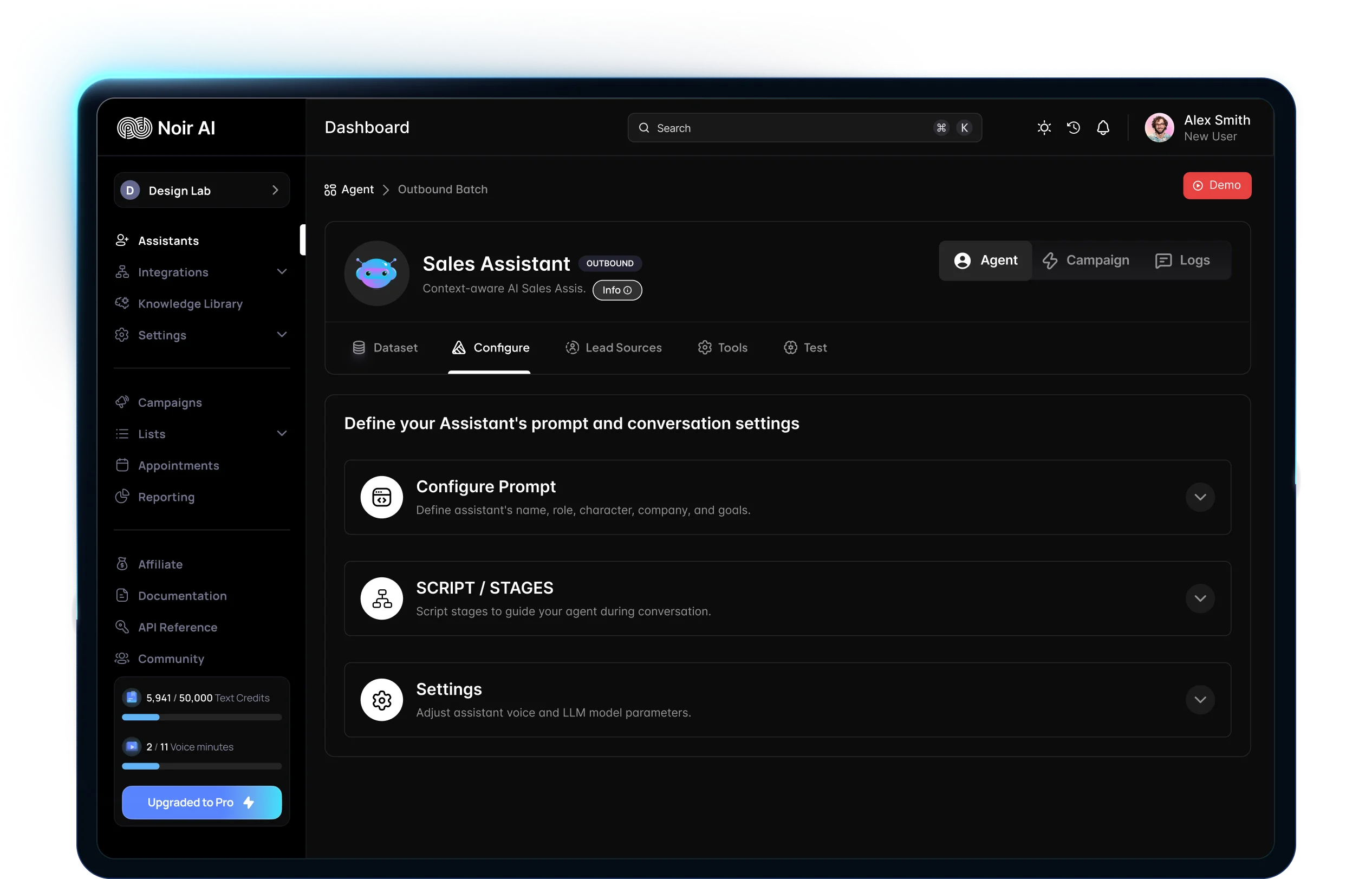Click the history clock icon in the top bar
1372x879 pixels.
click(x=1074, y=127)
